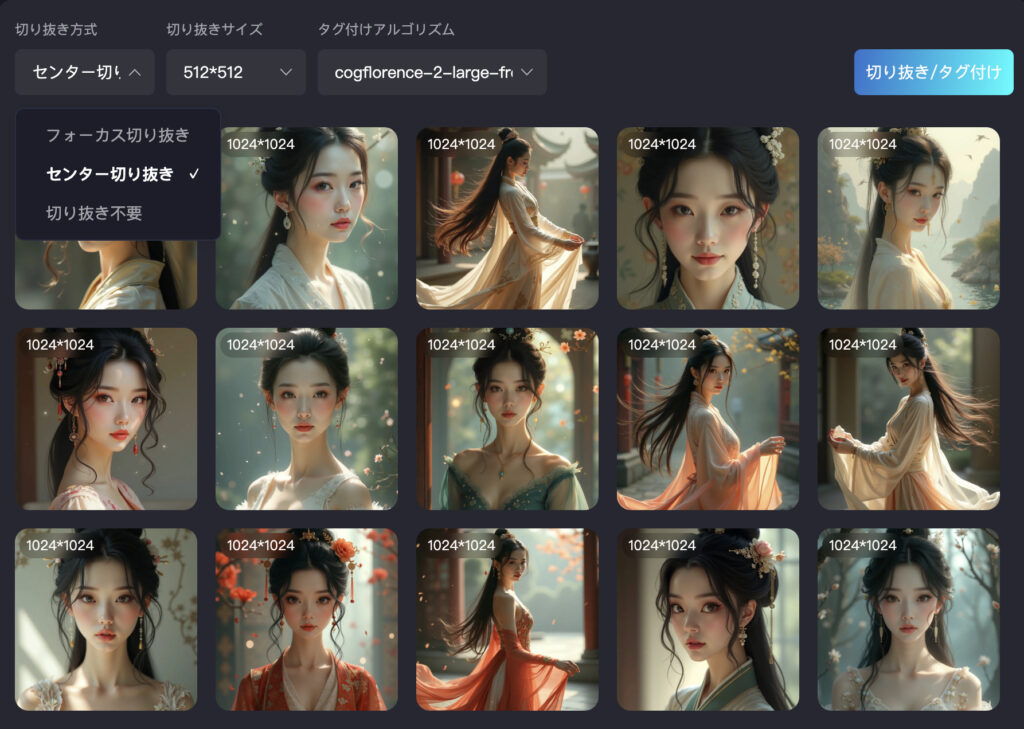Screen dimensions: 1024x729
Task: Open the dancing woman in cream dress thumbnail
Action: [x=507, y=218]
